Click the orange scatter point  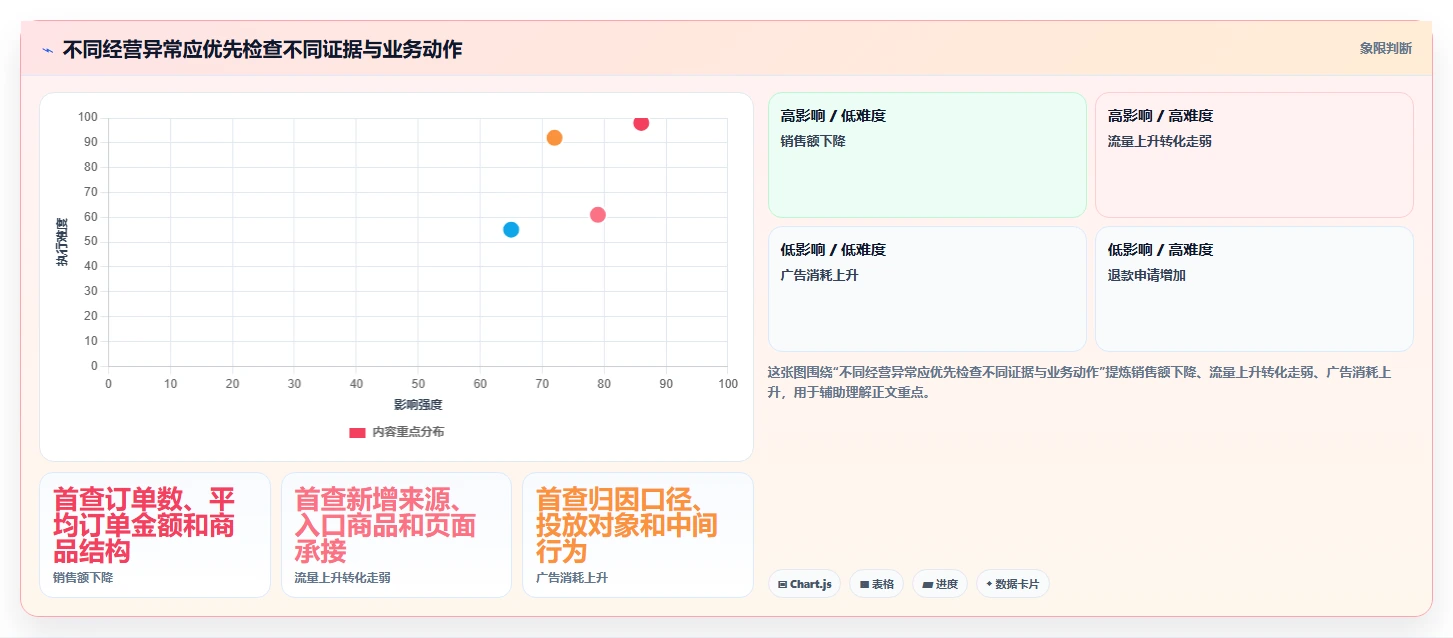point(554,138)
